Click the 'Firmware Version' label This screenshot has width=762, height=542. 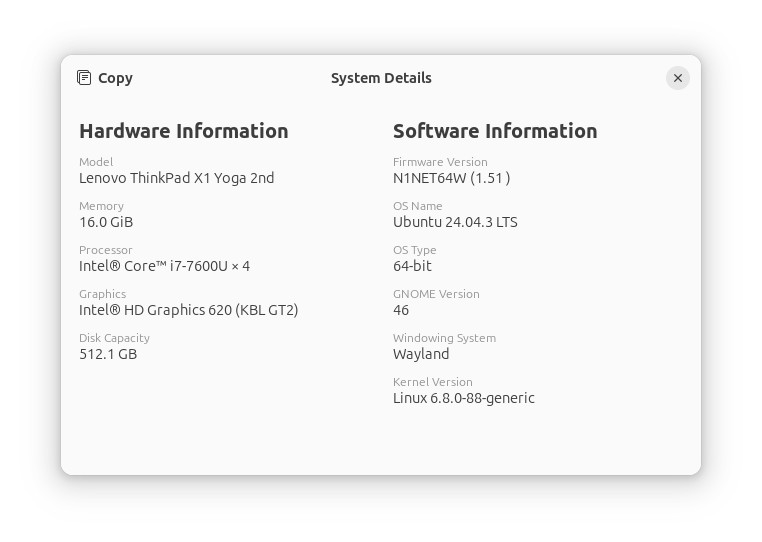point(440,162)
